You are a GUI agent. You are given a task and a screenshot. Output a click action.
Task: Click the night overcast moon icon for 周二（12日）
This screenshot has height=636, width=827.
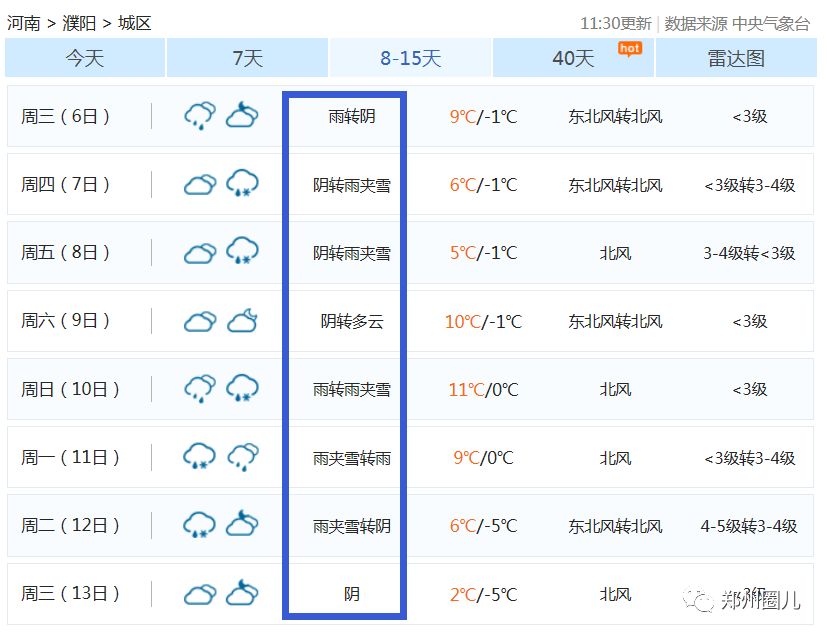point(242,525)
